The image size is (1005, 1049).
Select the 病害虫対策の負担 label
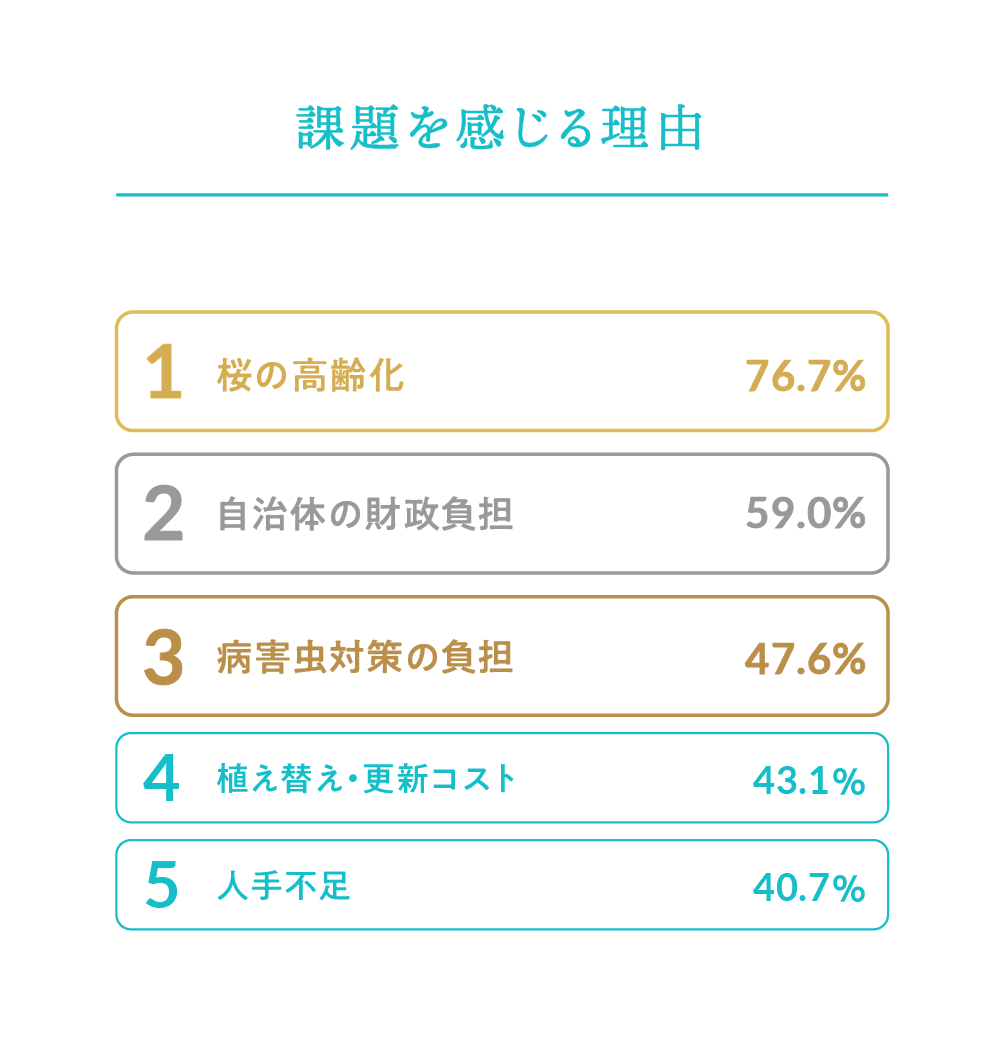[365, 658]
